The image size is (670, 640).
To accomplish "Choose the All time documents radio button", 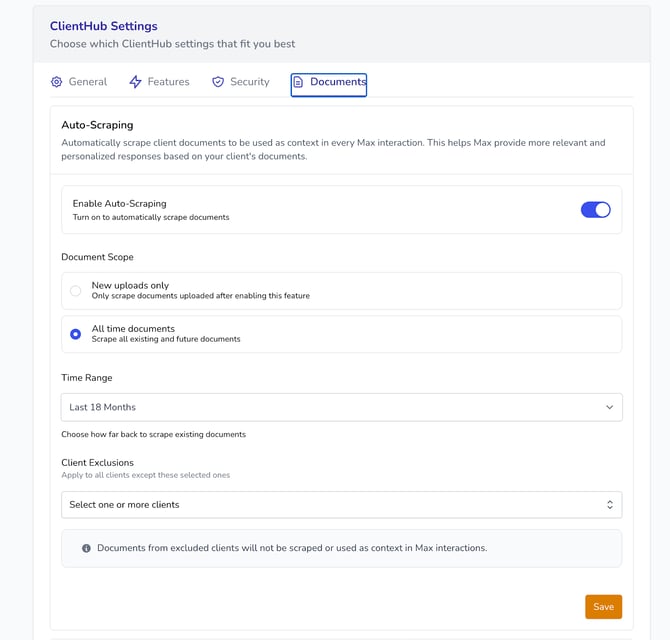I will [76, 334].
